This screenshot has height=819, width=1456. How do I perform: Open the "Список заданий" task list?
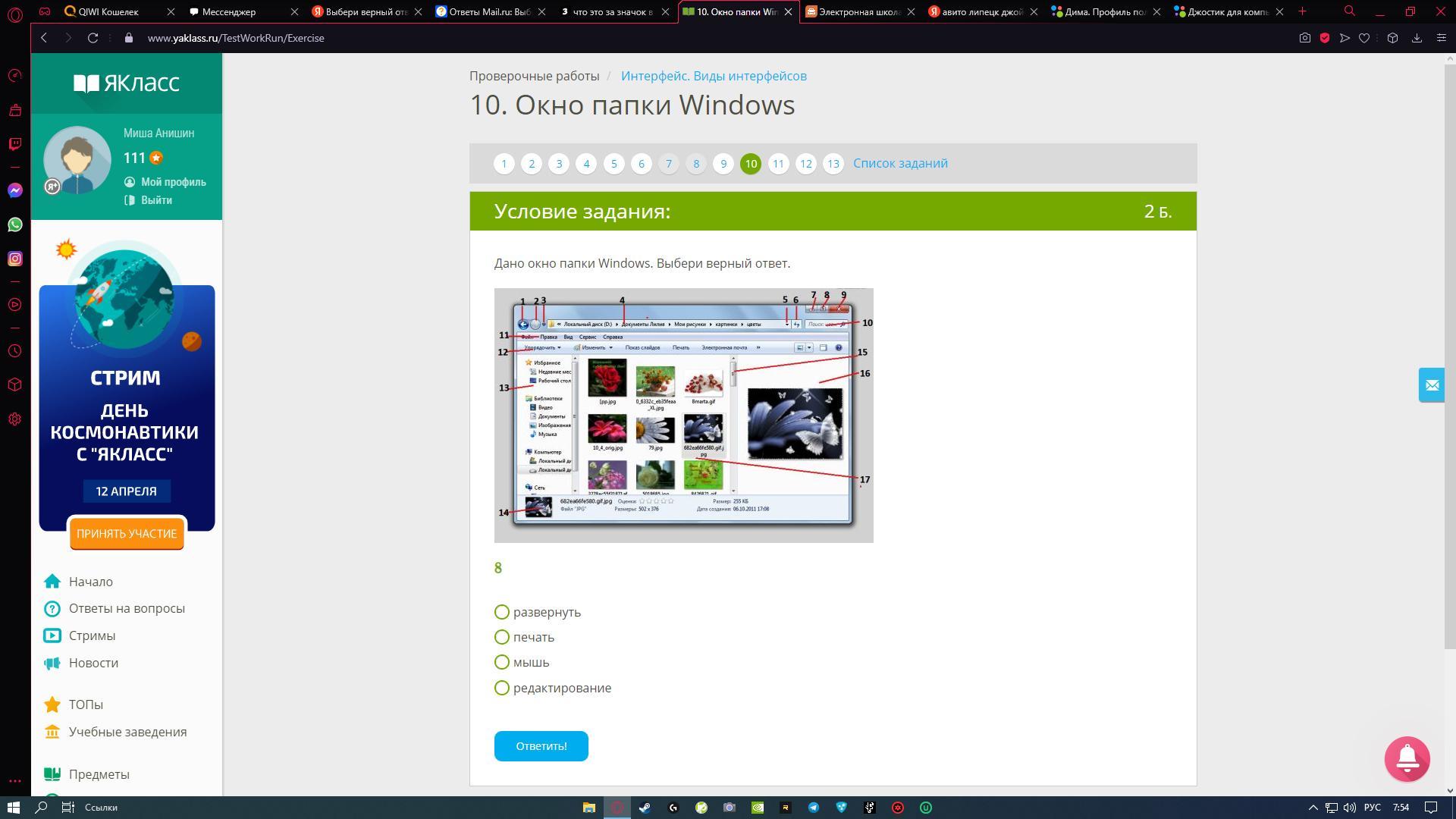click(900, 163)
